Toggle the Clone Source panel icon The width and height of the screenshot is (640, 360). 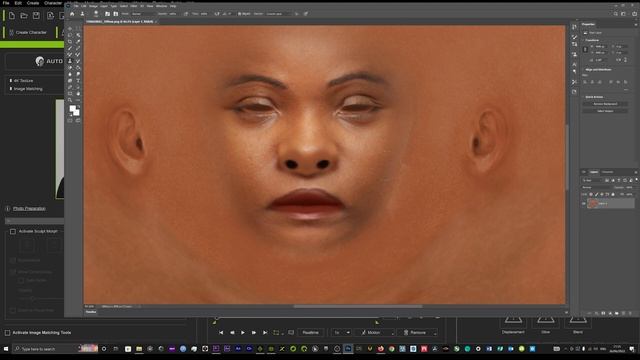coord(116,14)
